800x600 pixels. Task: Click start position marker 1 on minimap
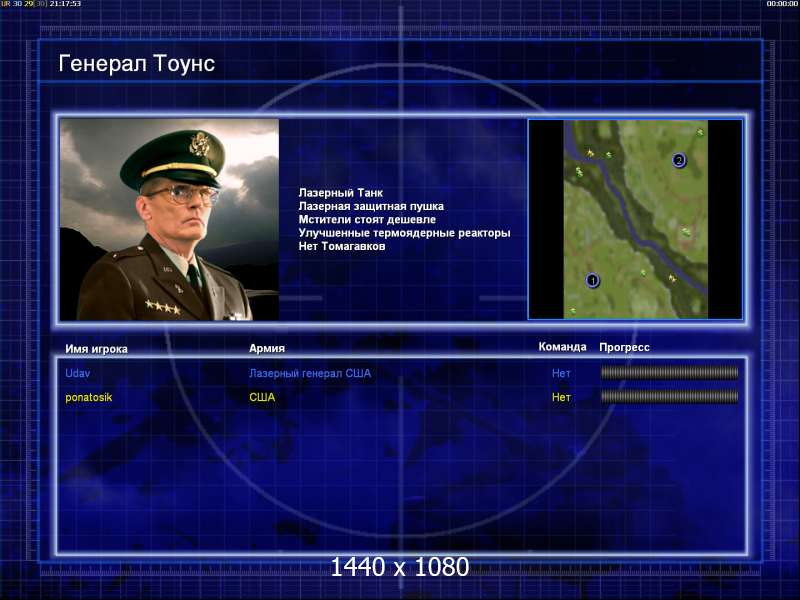(x=592, y=280)
